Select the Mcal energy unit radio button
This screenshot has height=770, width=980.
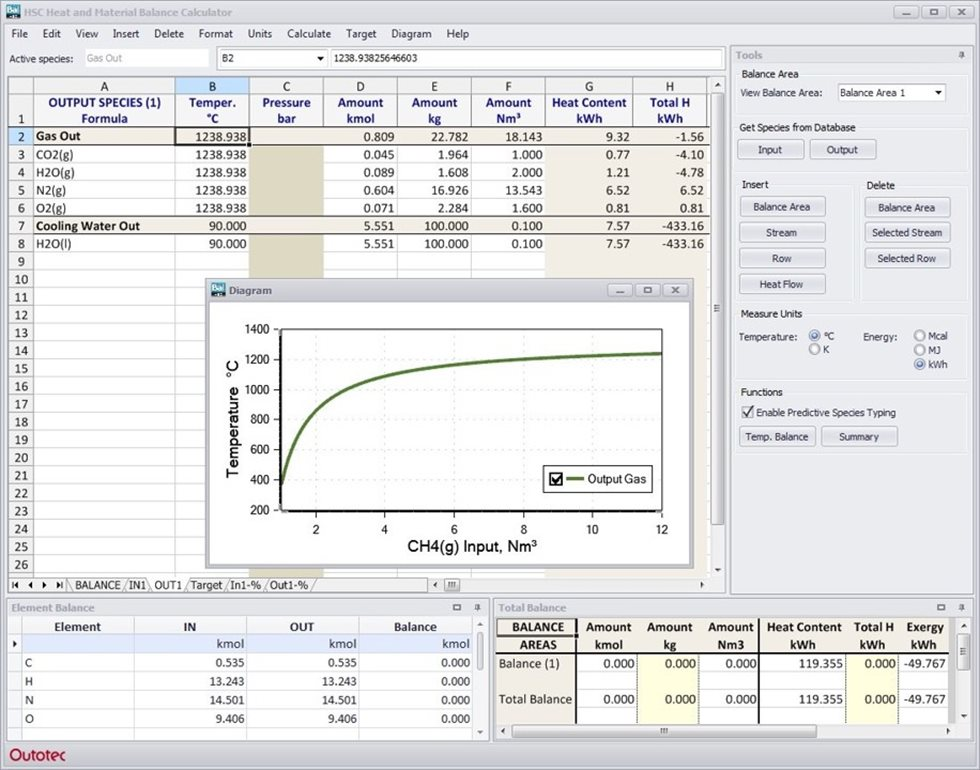click(917, 335)
